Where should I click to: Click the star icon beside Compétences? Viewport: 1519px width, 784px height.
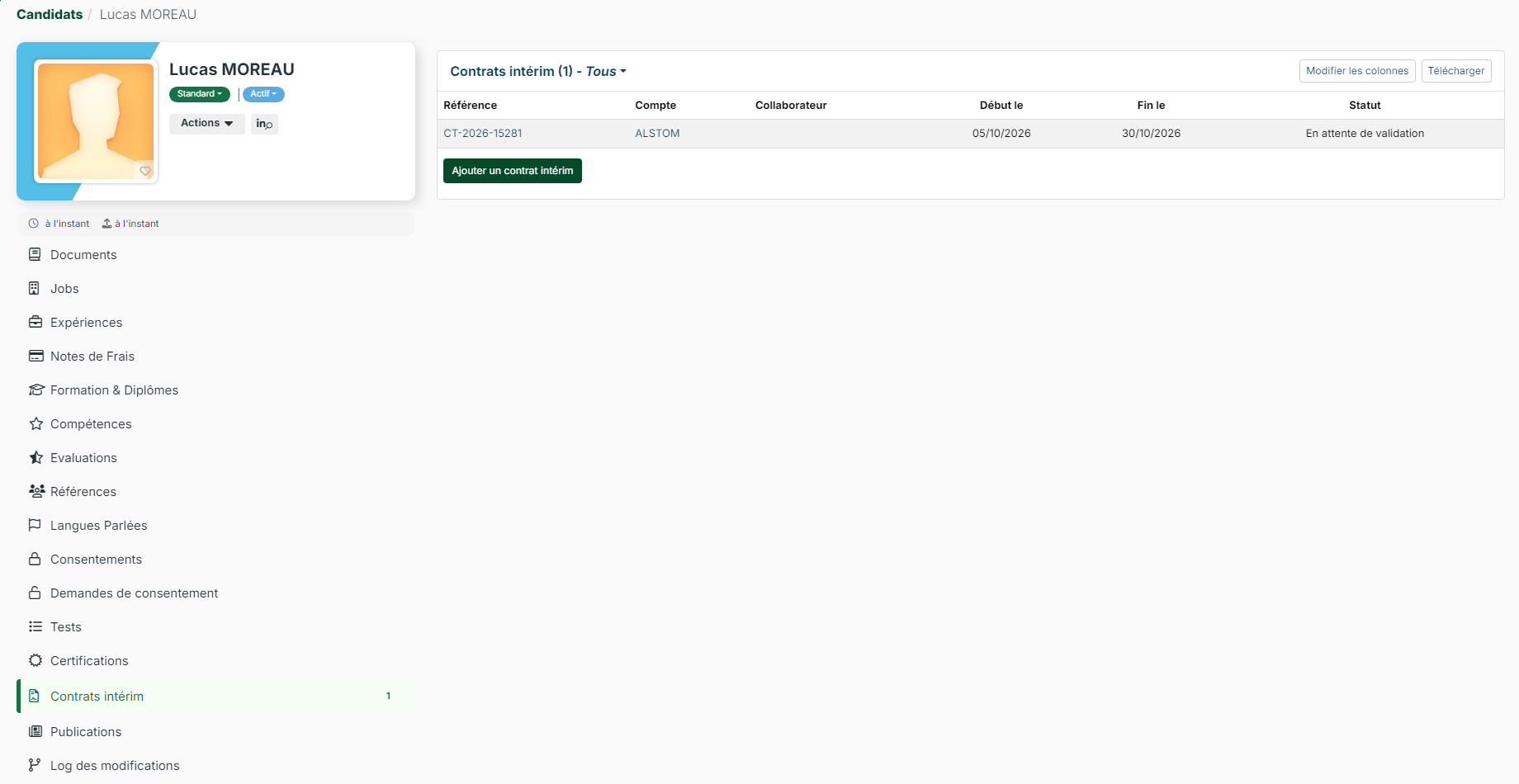pos(36,423)
